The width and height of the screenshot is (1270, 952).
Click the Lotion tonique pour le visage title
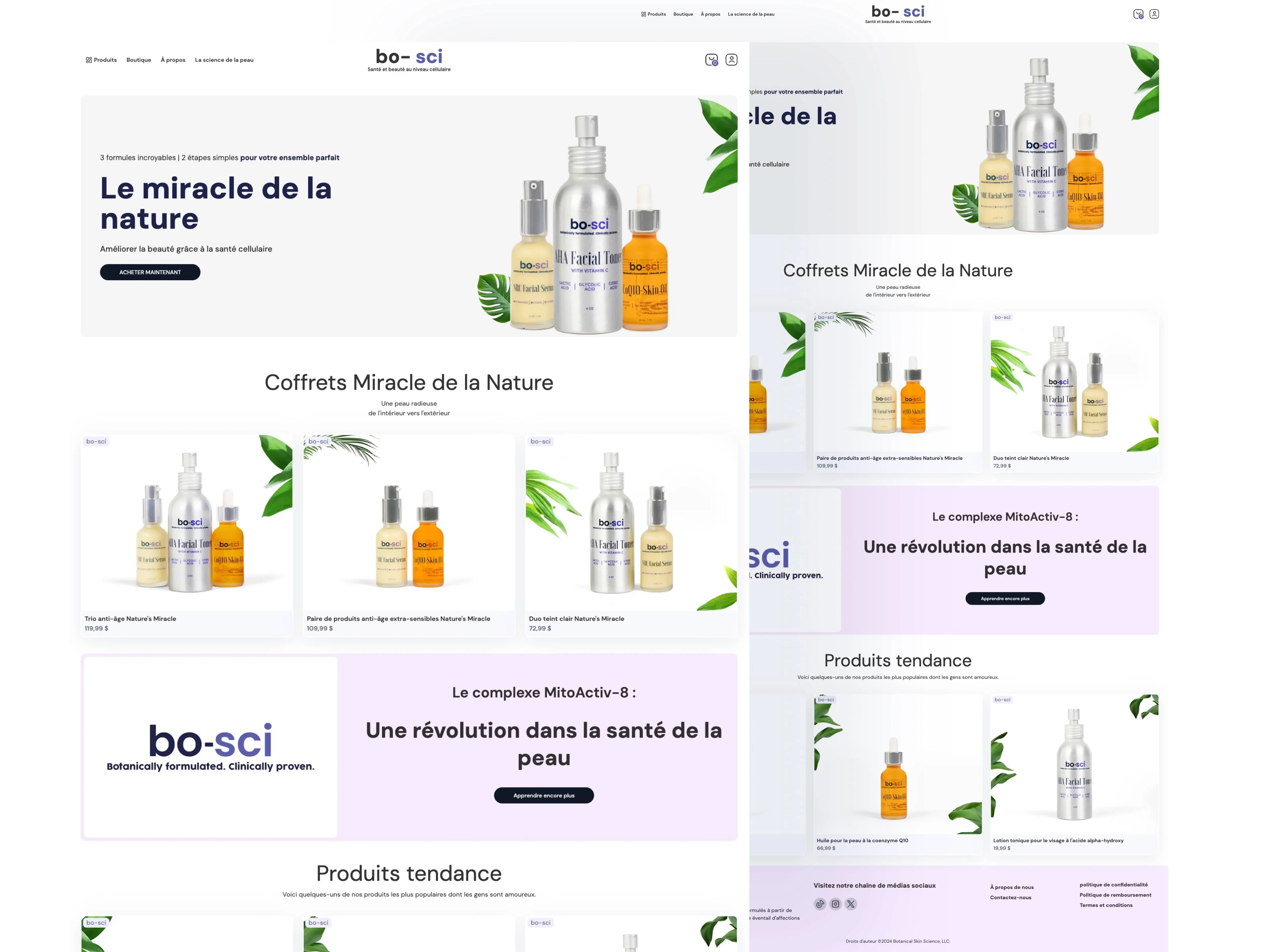1058,841
